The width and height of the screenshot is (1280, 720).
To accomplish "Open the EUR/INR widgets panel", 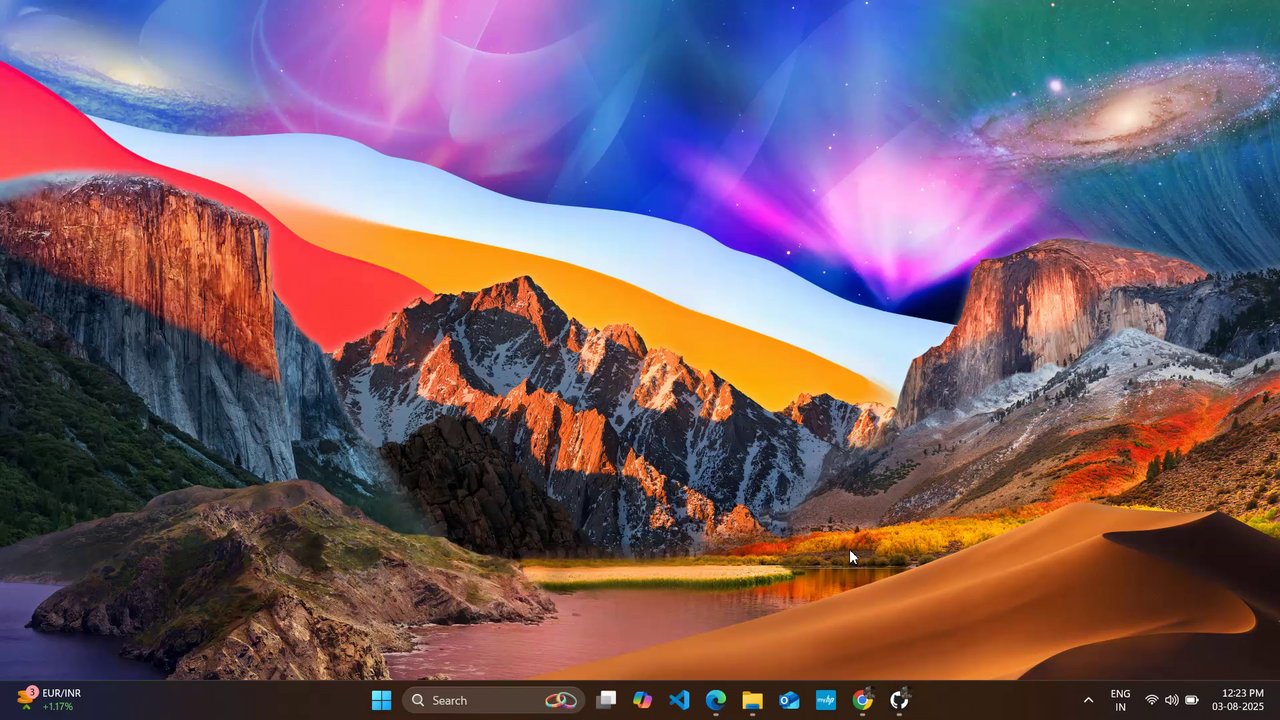I will click(48, 700).
